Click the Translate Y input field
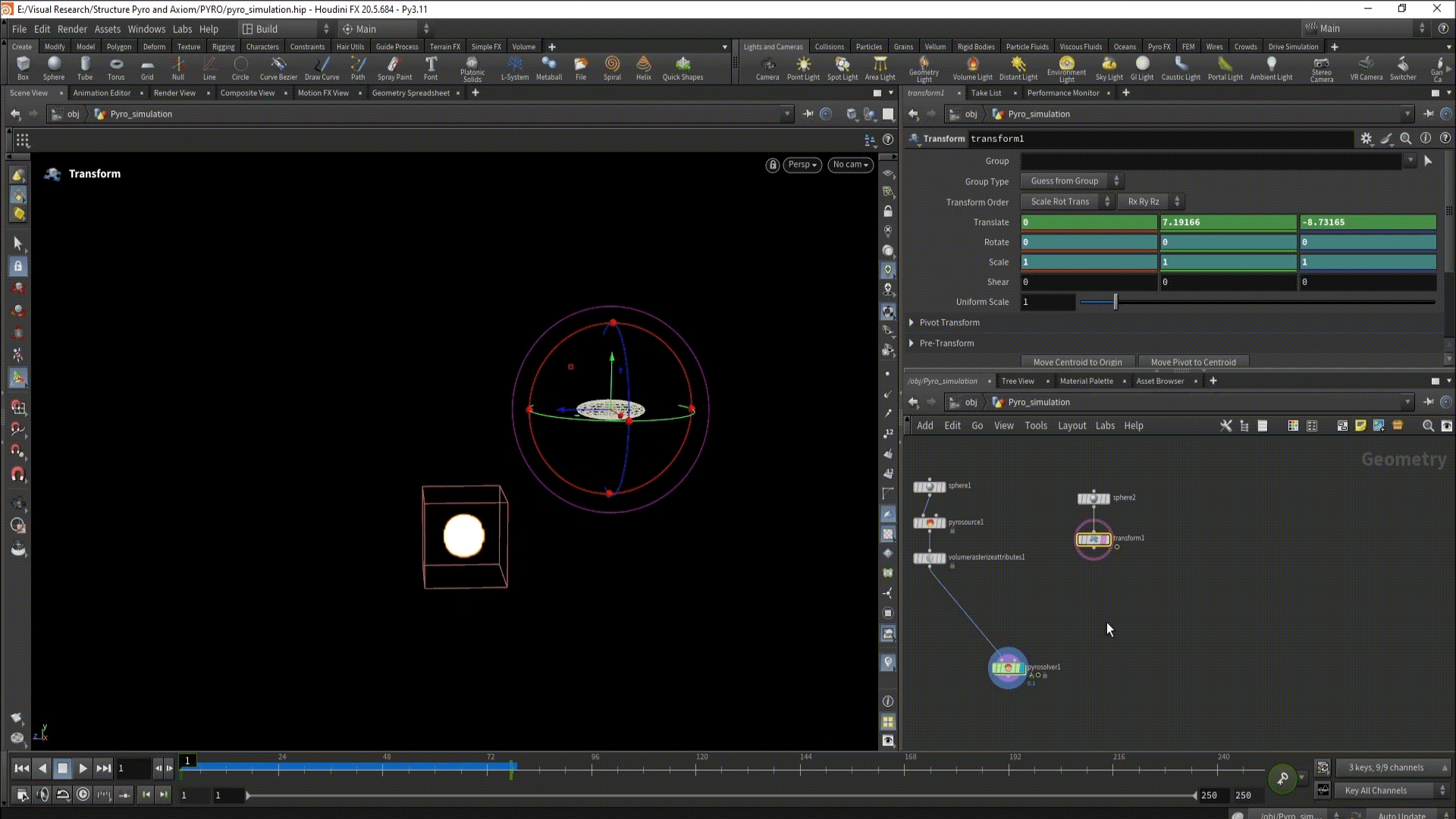This screenshot has height=819, width=1456. tap(1227, 222)
